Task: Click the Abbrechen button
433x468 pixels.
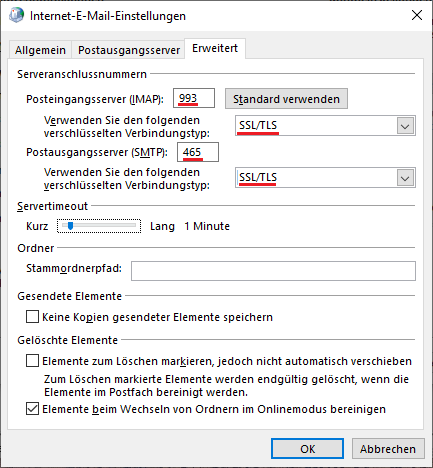Action: tap(388, 449)
